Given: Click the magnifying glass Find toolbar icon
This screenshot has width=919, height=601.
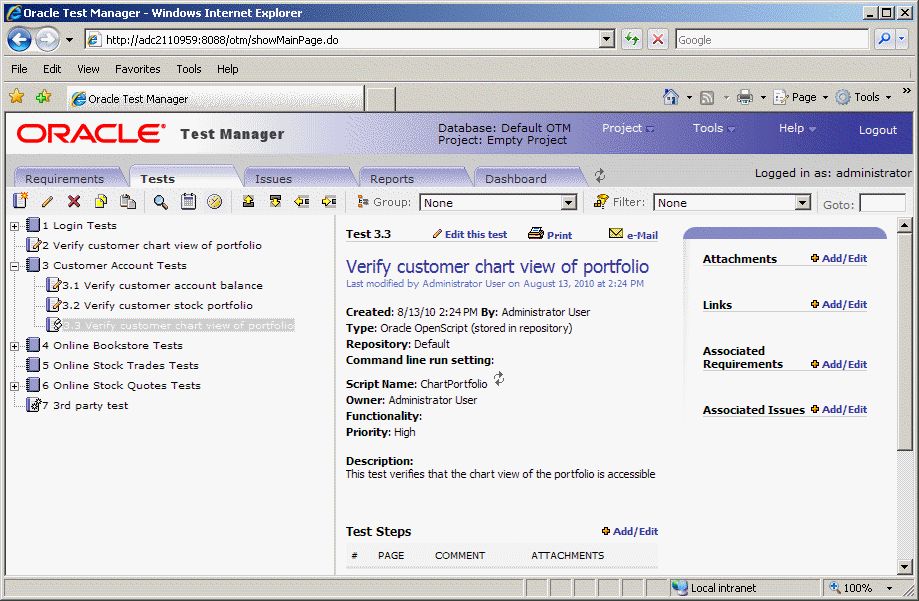Looking at the screenshot, I should click(x=161, y=202).
